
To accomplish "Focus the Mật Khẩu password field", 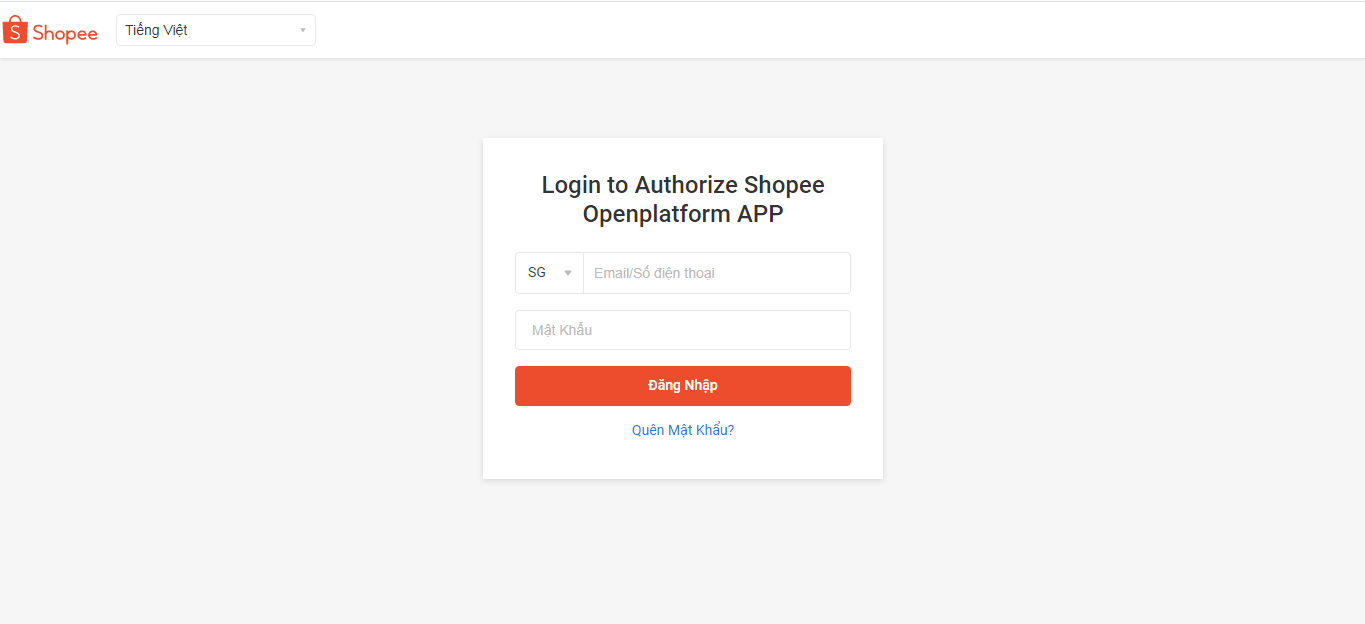I will 683,330.
